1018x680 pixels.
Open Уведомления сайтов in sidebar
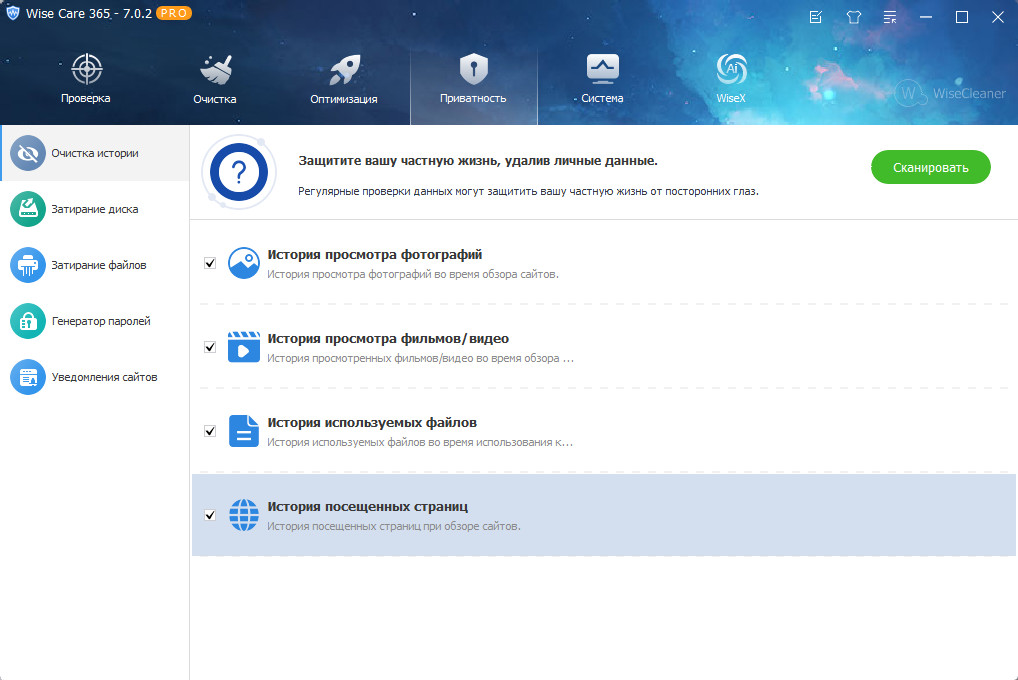(x=95, y=377)
